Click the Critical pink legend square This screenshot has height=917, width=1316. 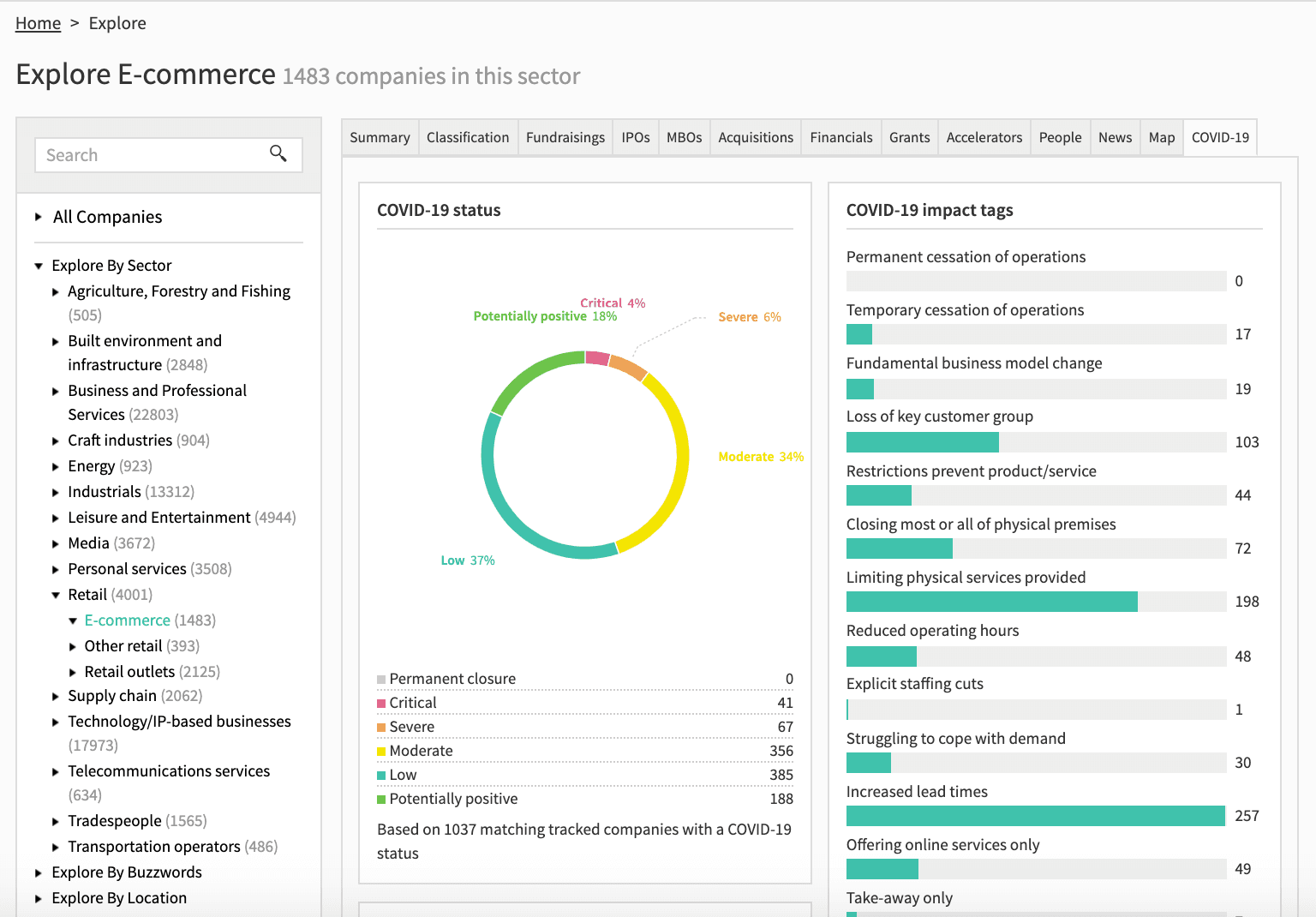click(x=381, y=704)
